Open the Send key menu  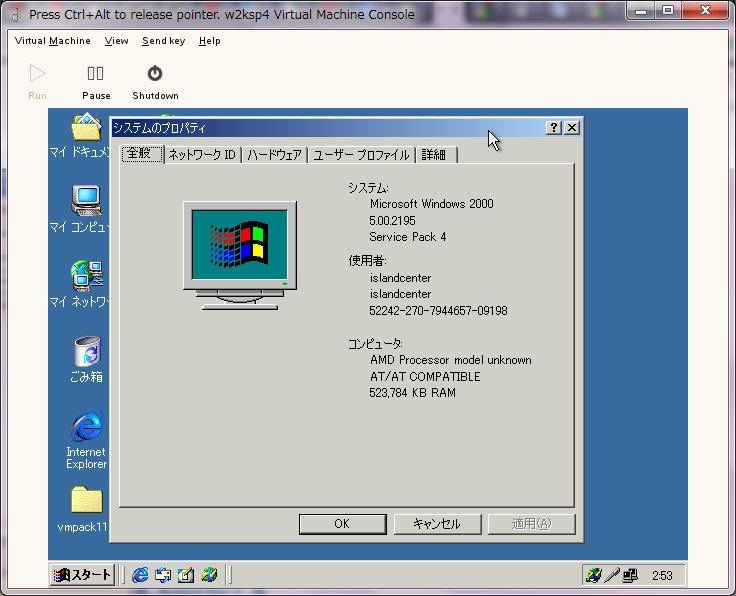pos(163,41)
